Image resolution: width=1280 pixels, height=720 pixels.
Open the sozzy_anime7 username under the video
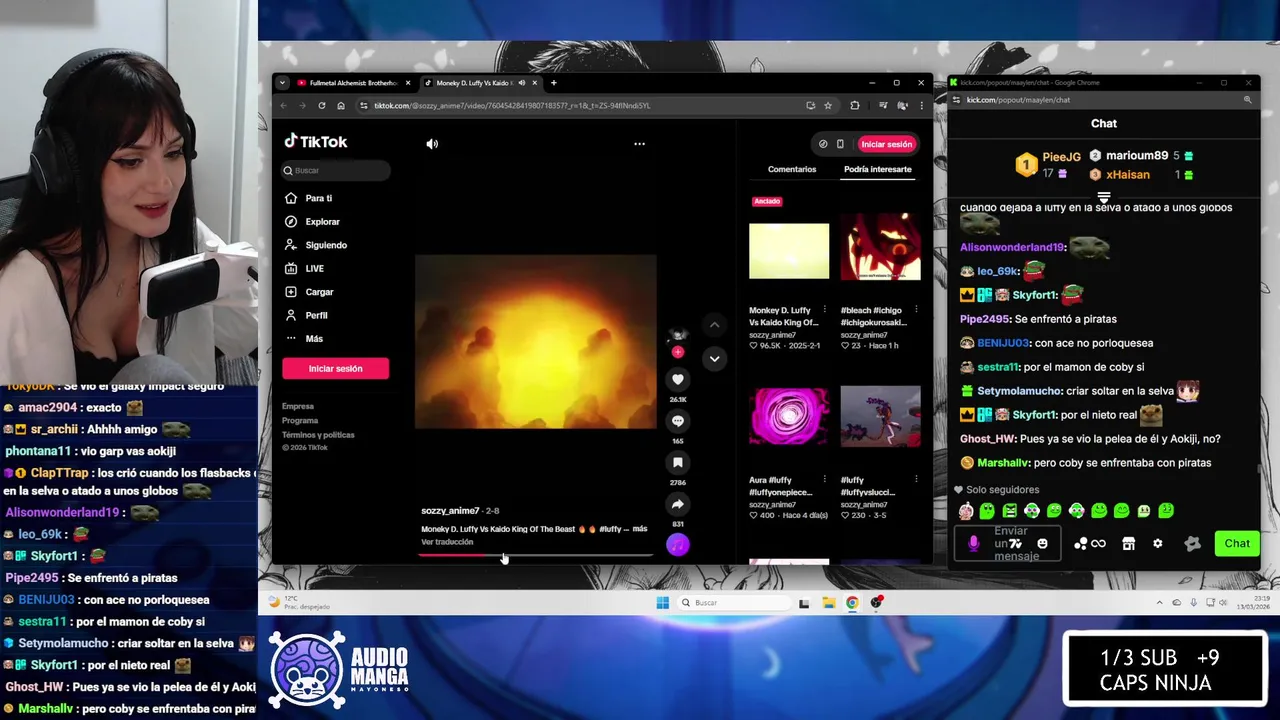point(450,511)
